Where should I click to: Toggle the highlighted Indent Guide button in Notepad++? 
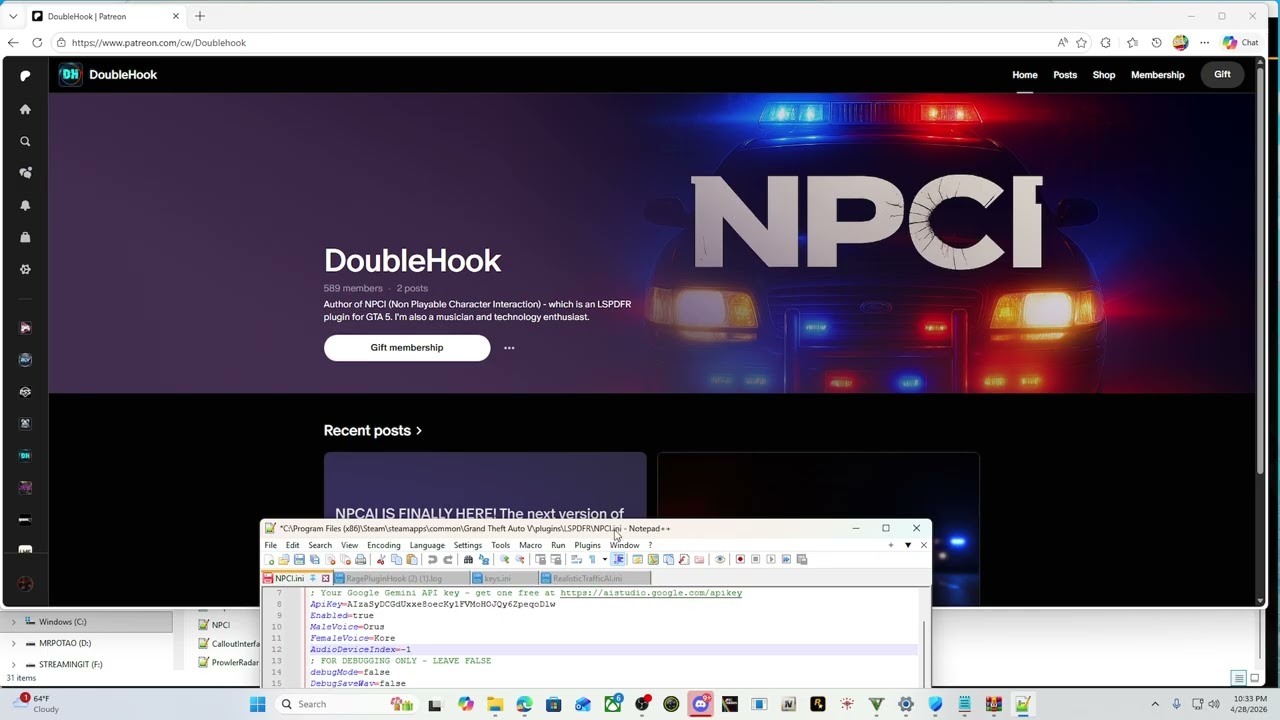[619, 560]
